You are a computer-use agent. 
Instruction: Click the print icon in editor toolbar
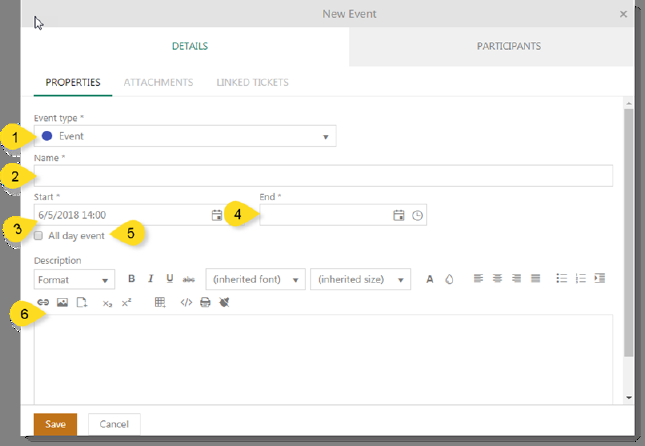[x=205, y=302]
